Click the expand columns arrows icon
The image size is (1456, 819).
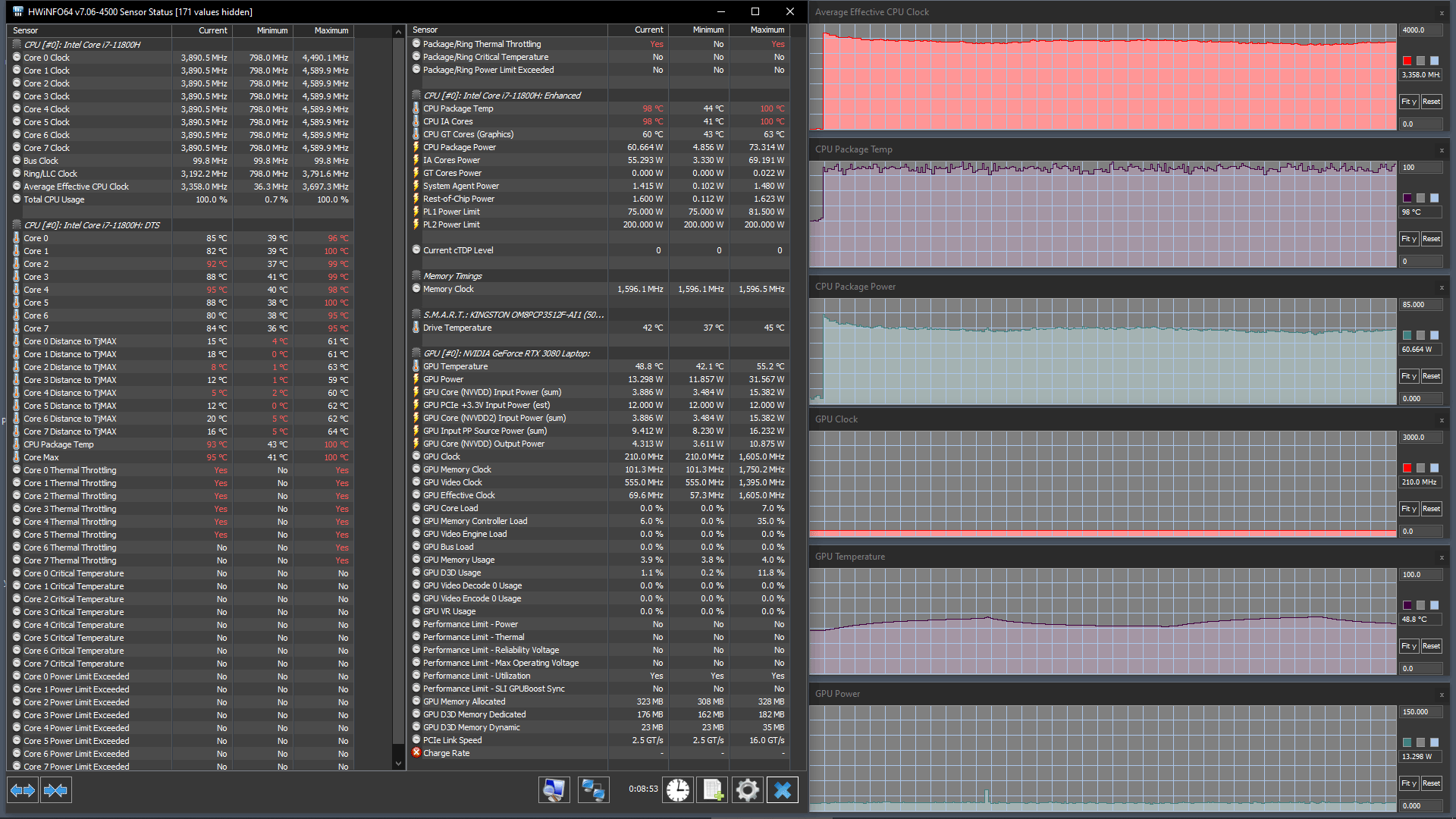coord(23,790)
